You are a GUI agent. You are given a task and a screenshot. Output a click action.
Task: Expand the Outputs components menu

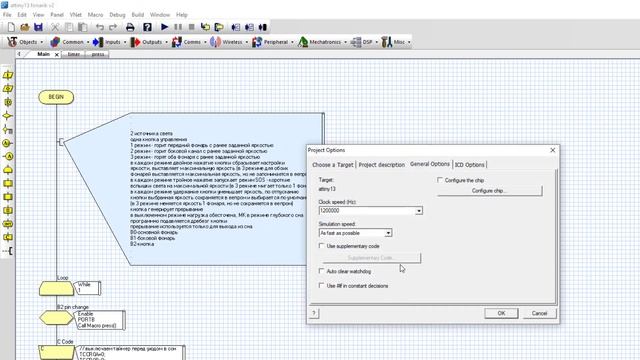[x=149, y=42]
